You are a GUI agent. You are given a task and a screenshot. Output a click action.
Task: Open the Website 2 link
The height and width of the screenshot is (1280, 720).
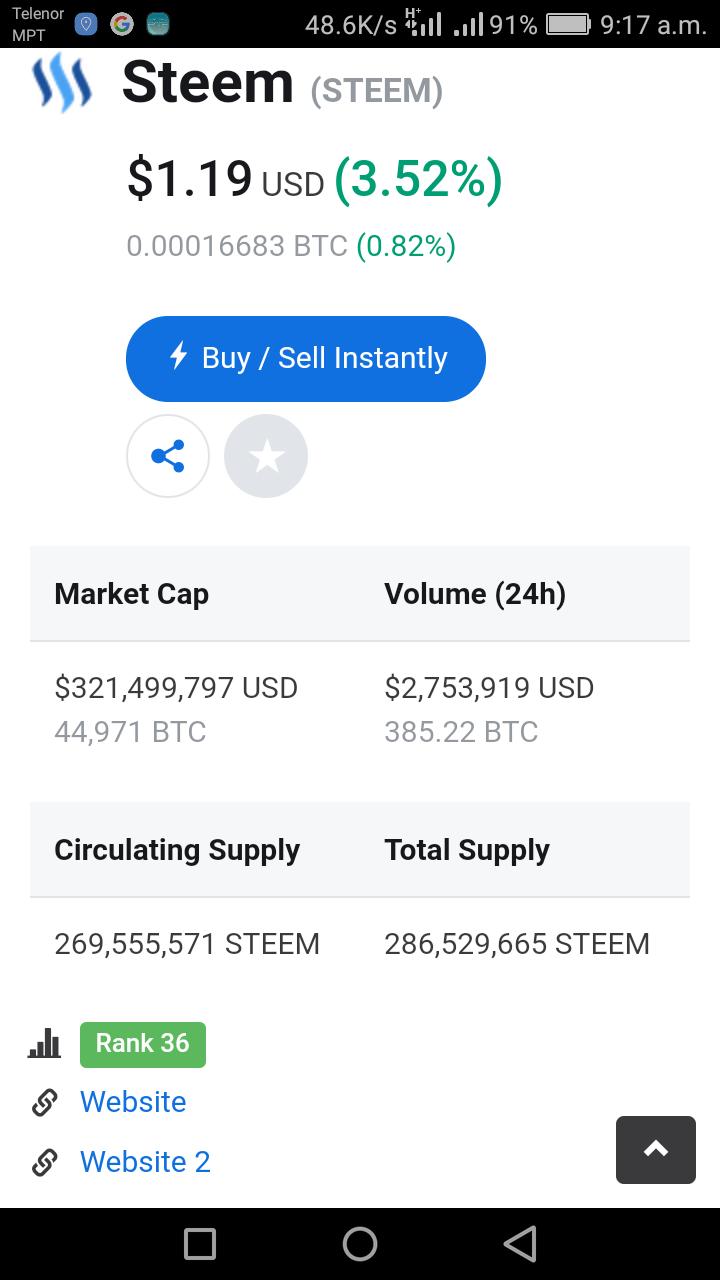(x=145, y=1162)
